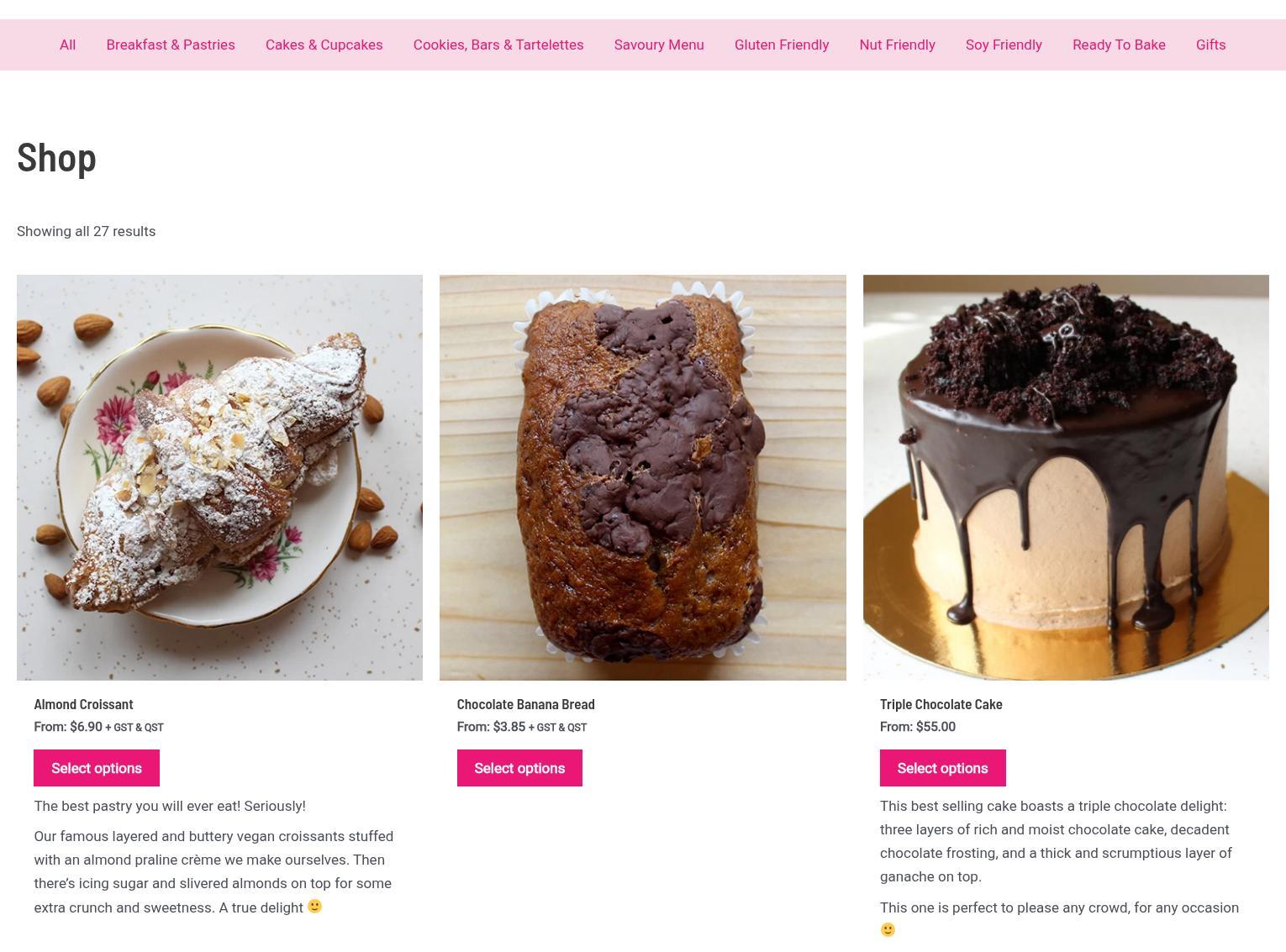Image resolution: width=1286 pixels, height=952 pixels.
Task: Select the Savoury Menu link
Action: pyautogui.click(x=659, y=45)
